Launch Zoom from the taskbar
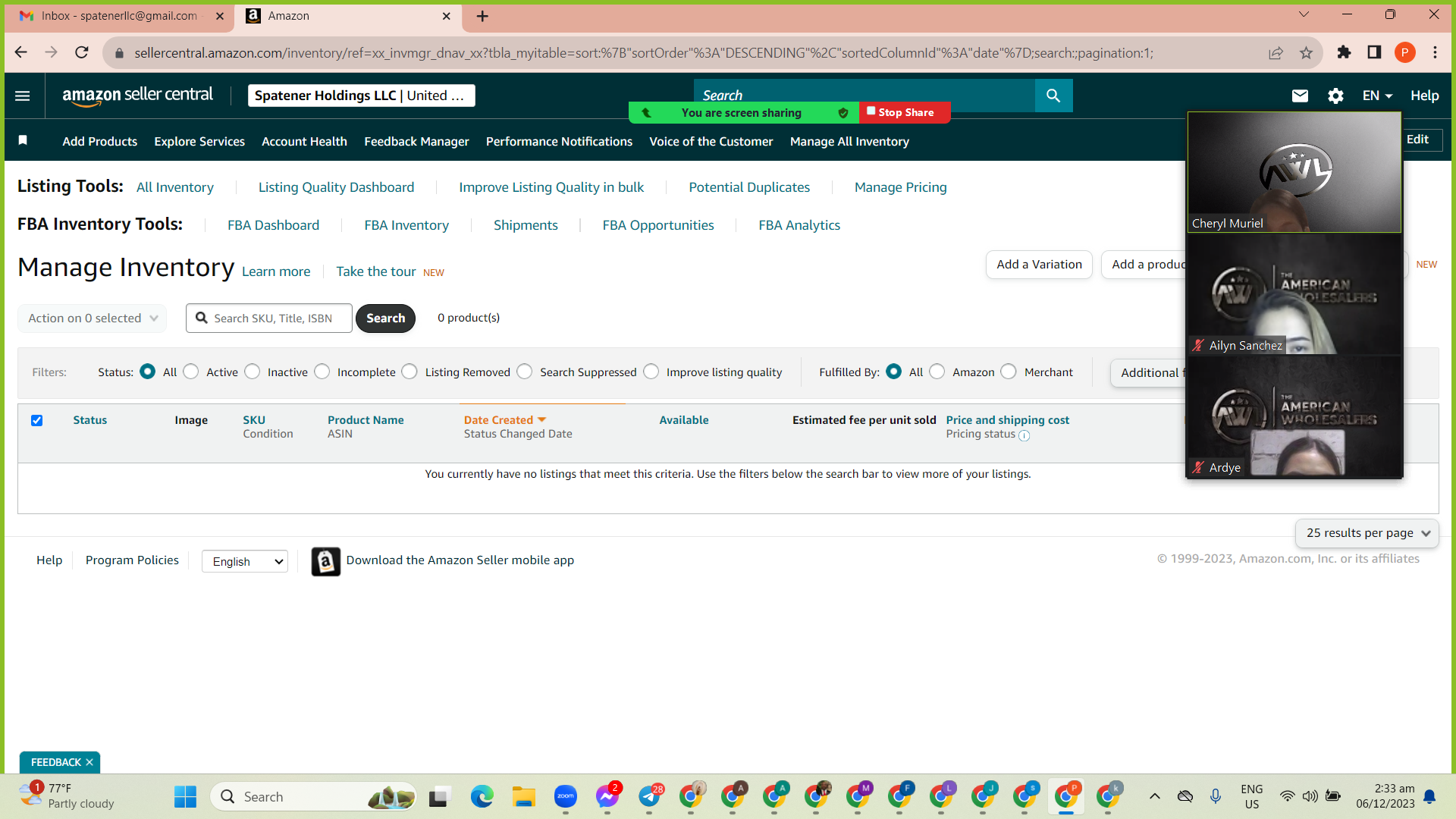Viewport: 1456px width, 819px height. 566,796
